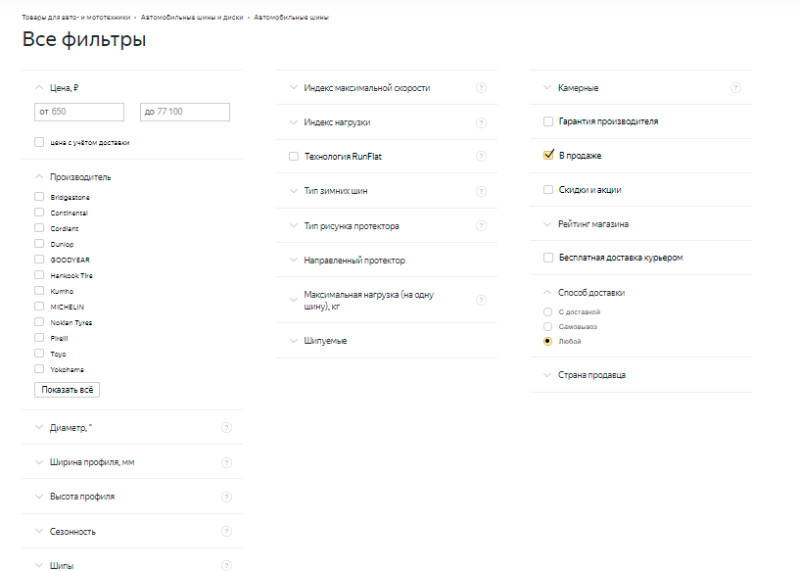The width and height of the screenshot is (800, 571).
Task: Enable the Бесплатная доставка курьером checkbox
Action: (548, 258)
